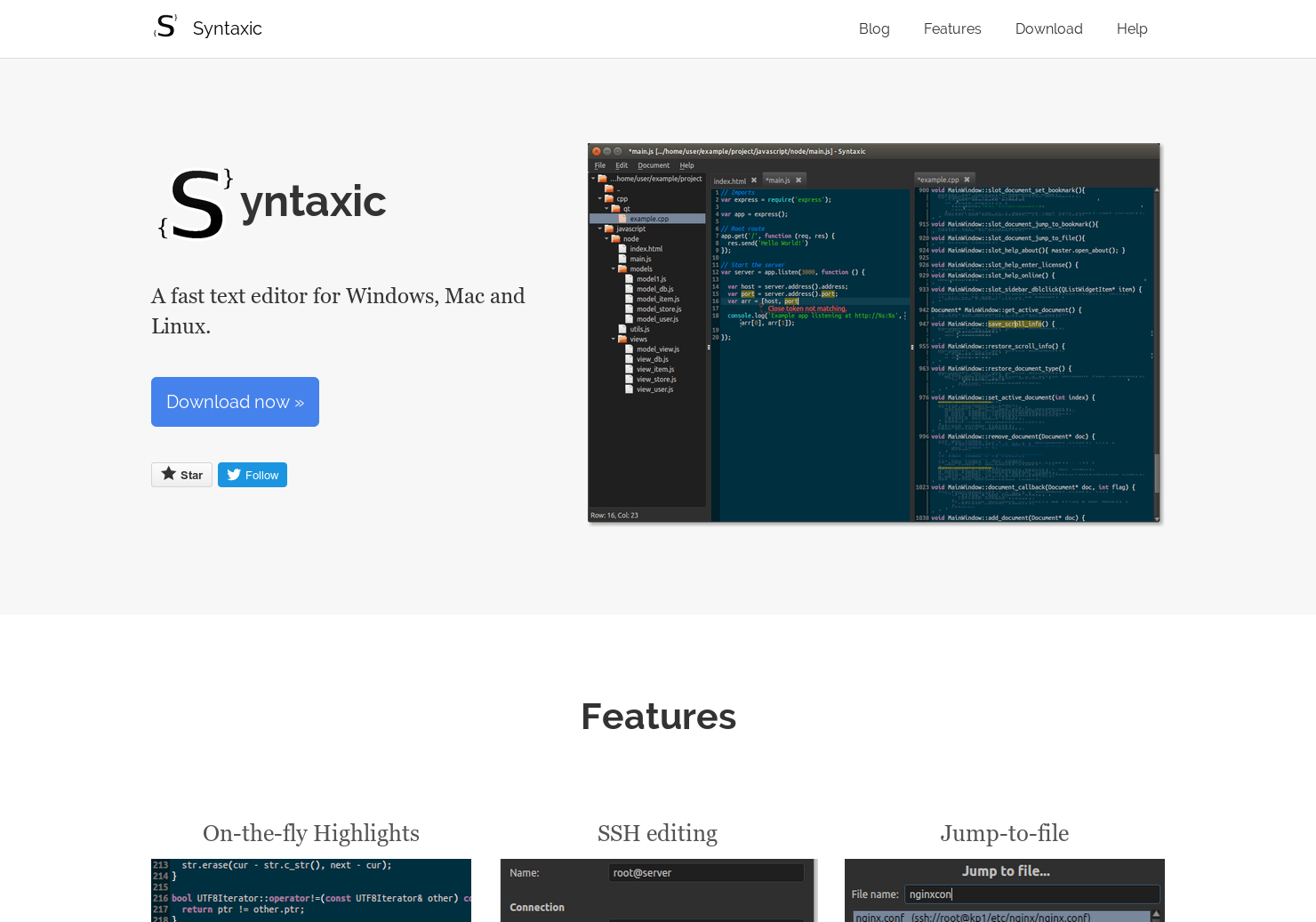Click the star icon on the GitHub Star button
This screenshot has width=1316, height=922.
(167, 474)
